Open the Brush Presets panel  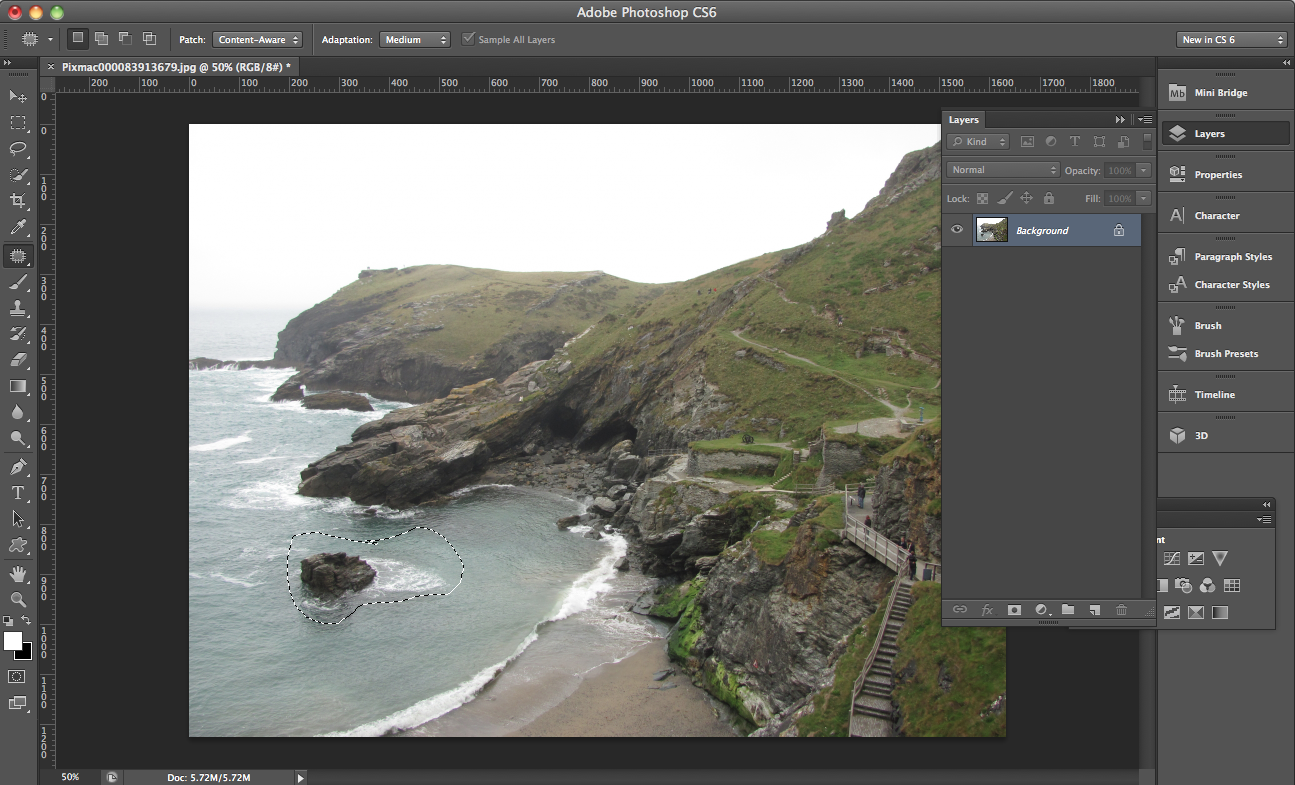click(x=1226, y=354)
